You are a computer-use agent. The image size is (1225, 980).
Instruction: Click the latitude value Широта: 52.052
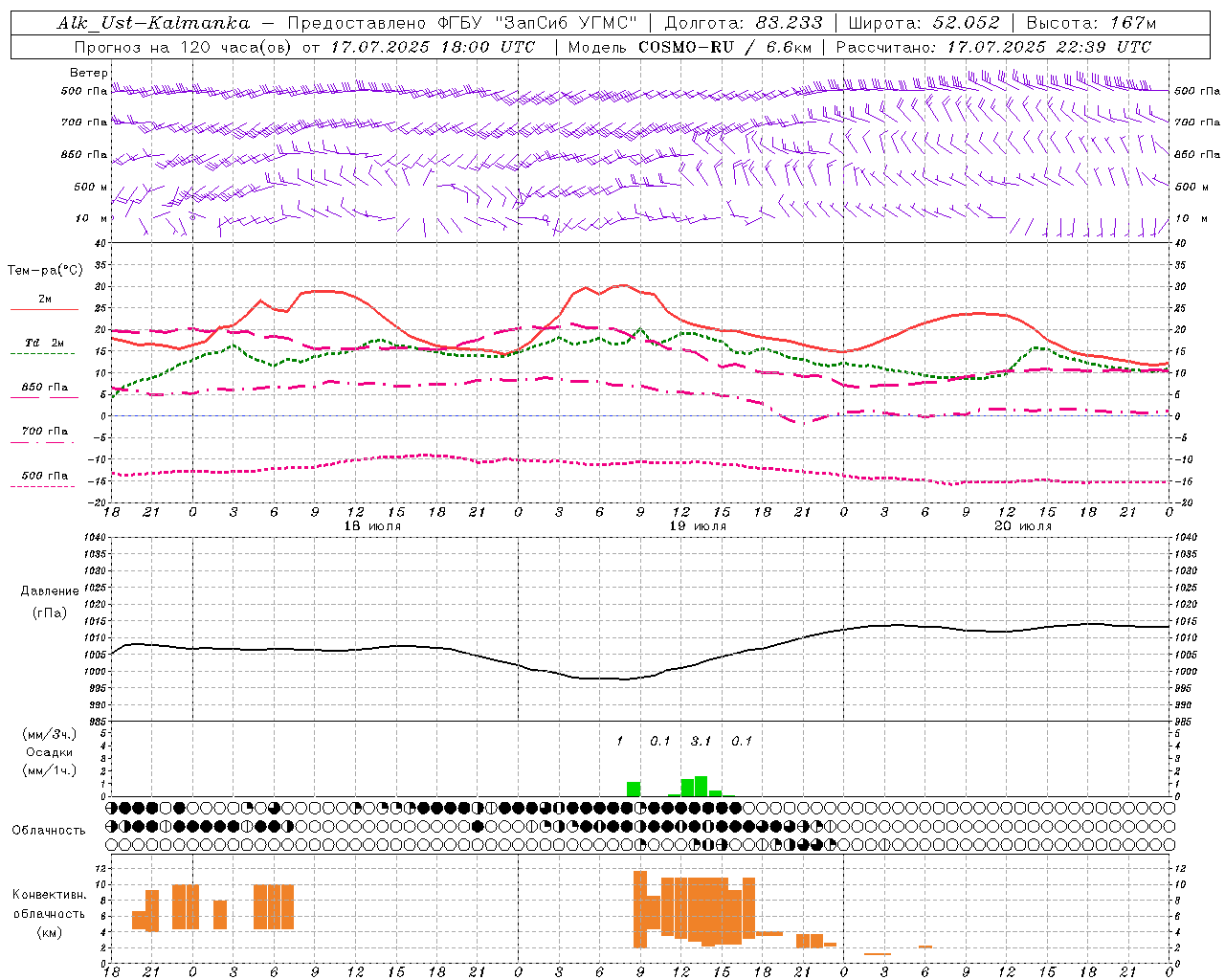924,23
